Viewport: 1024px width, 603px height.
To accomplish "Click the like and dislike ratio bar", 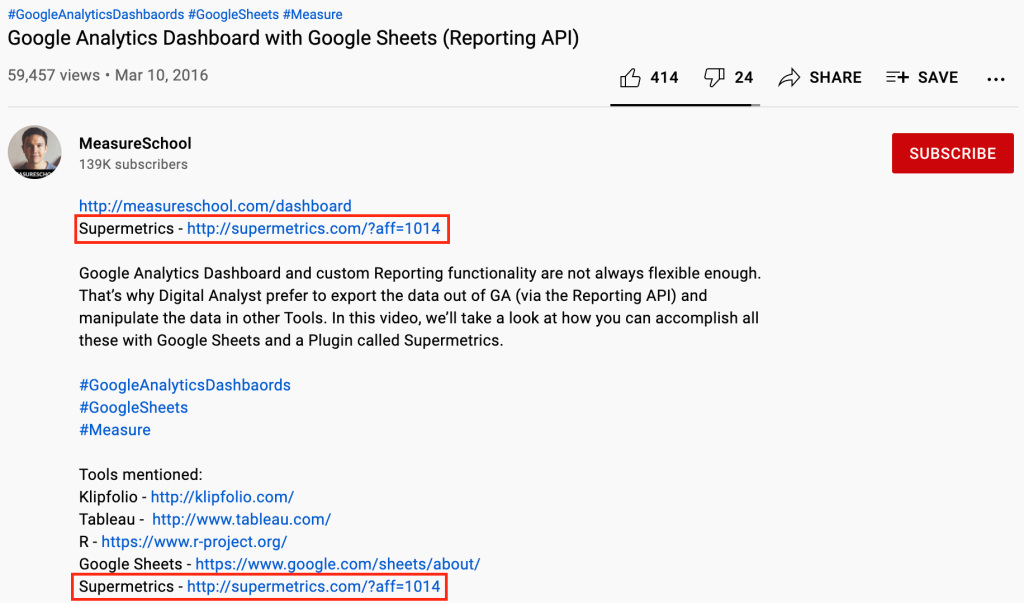I will coord(685,105).
